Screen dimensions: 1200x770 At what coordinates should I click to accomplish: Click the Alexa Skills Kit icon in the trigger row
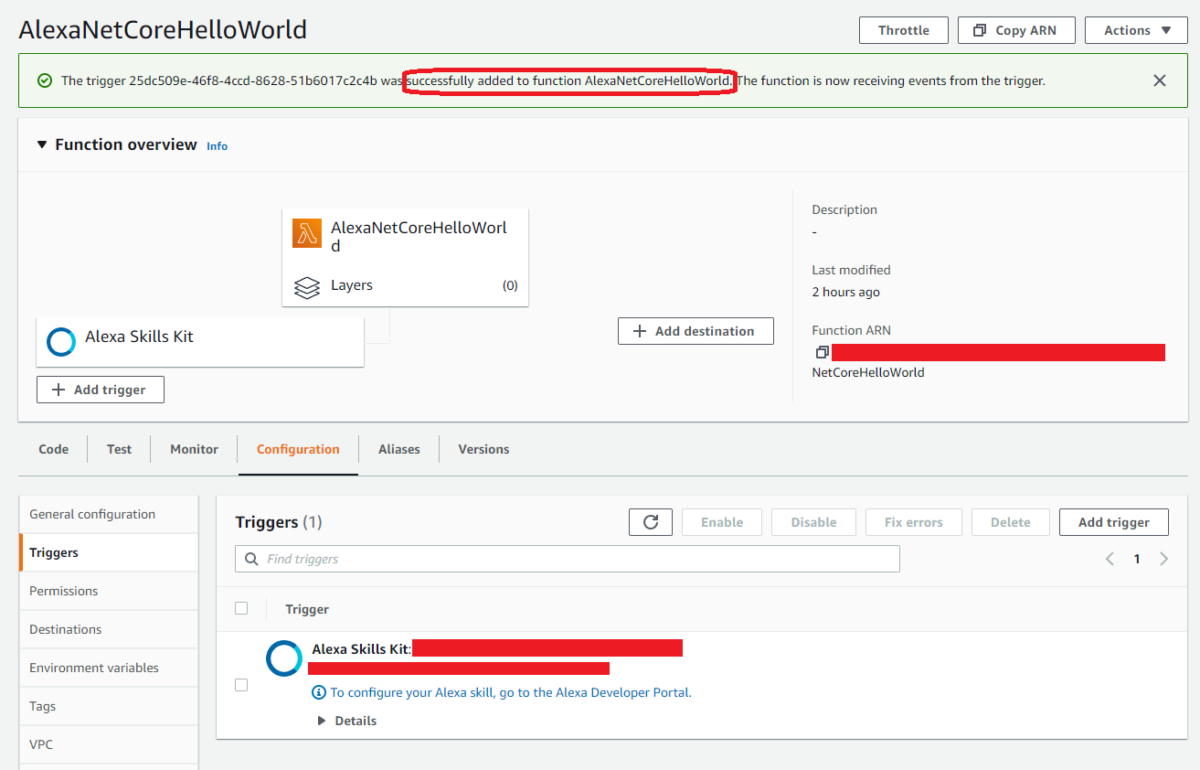[x=283, y=658]
